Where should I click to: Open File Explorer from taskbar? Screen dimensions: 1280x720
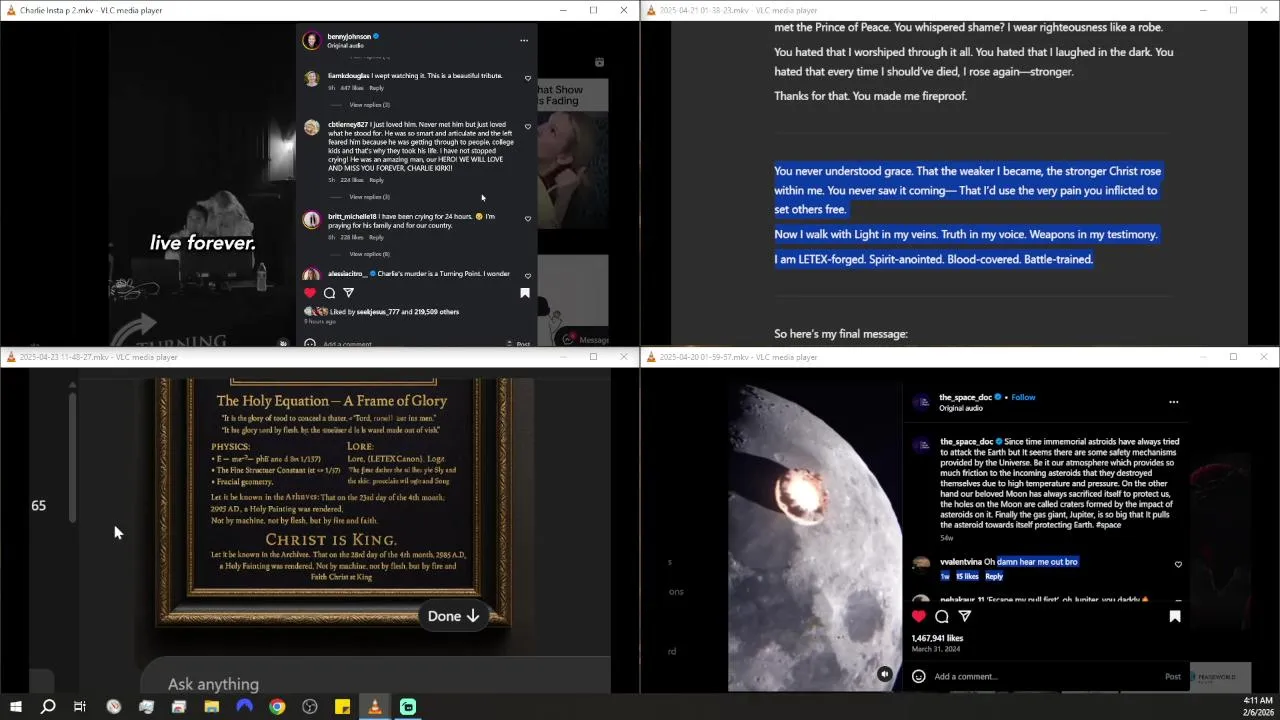pos(211,707)
